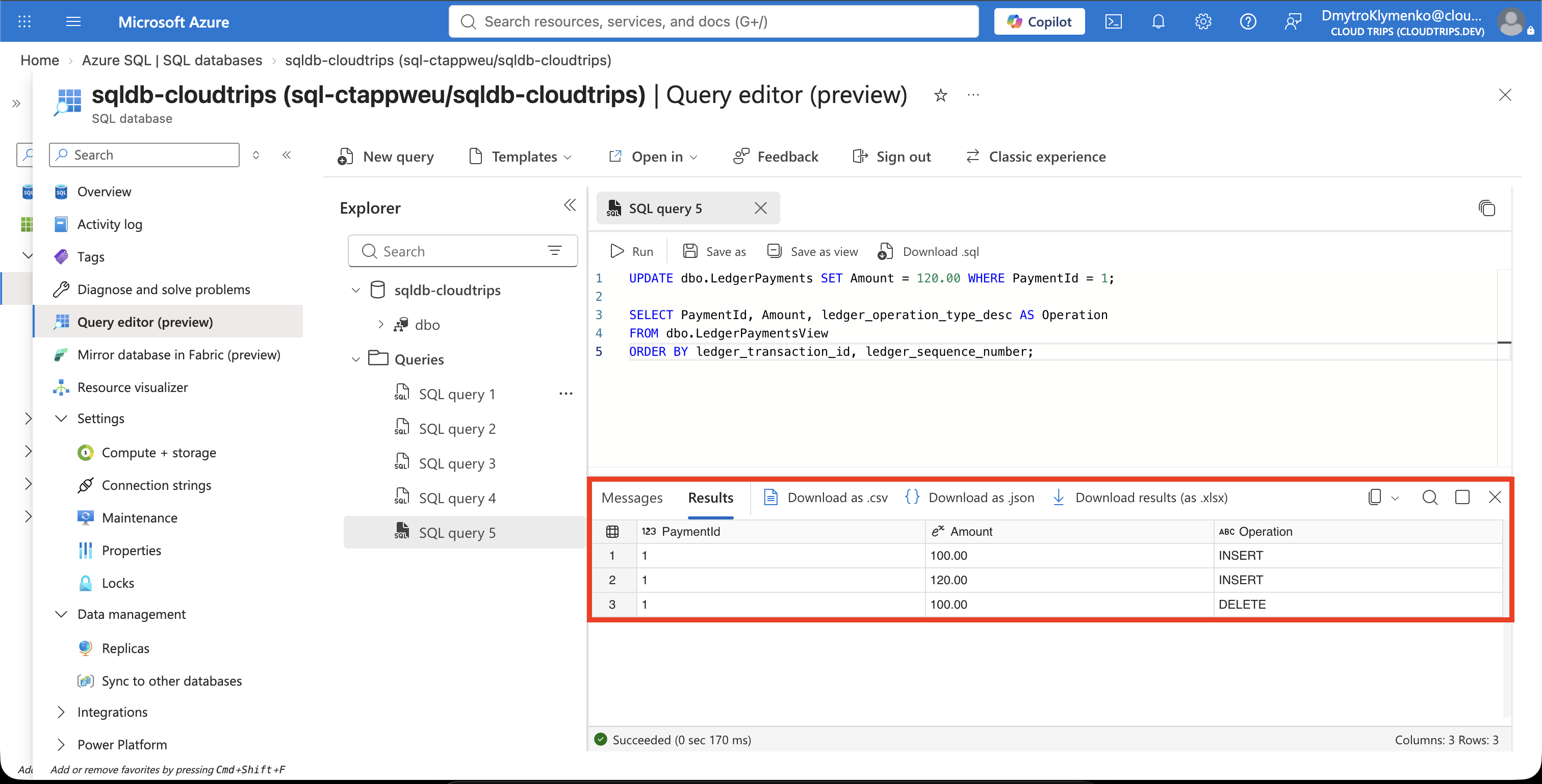Select Query editor (preview) menu item
Viewport: 1542px width, 784px height.
coord(168,322)
